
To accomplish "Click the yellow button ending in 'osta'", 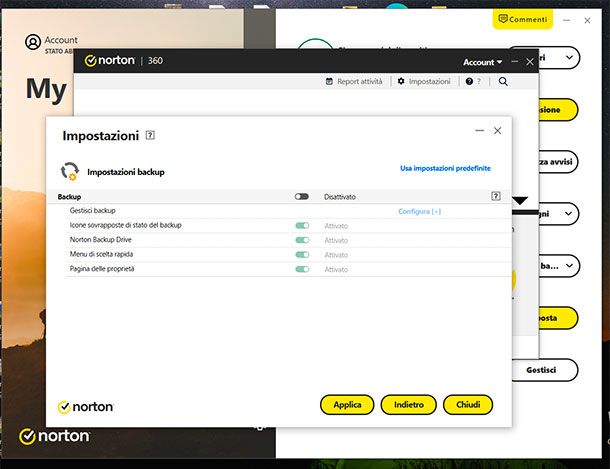I will click(x=558, y=318).
